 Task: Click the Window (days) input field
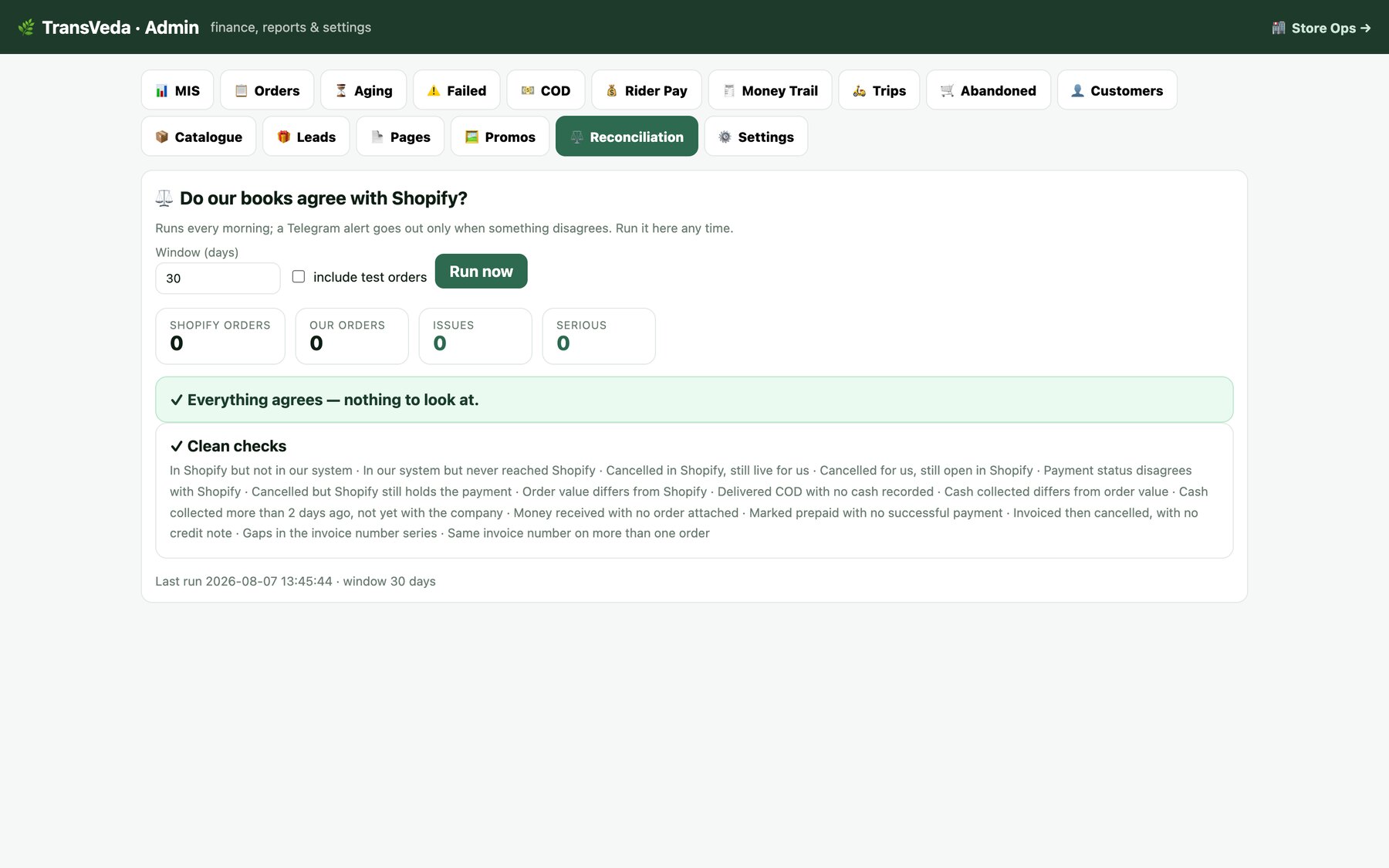point(218,279)
